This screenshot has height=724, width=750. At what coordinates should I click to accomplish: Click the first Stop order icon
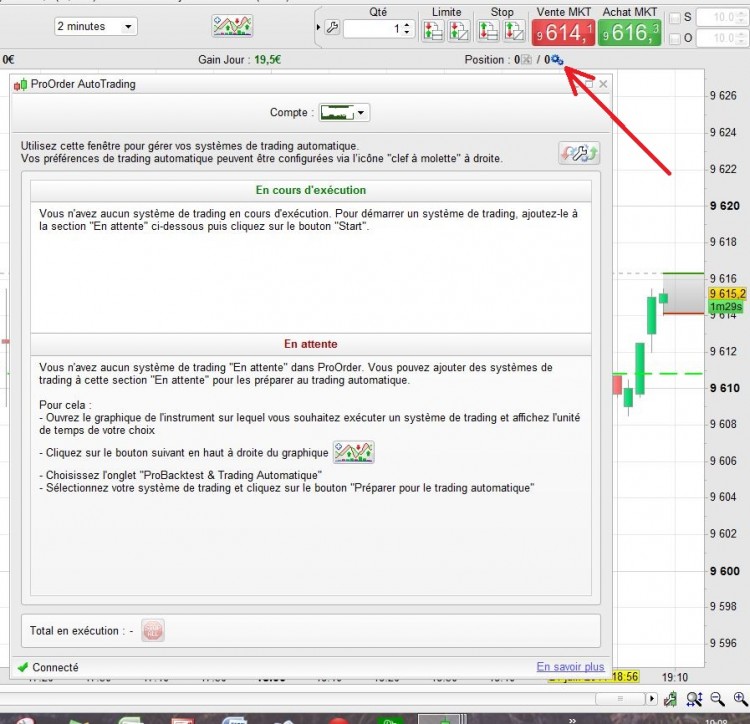(x=488, y=31)
